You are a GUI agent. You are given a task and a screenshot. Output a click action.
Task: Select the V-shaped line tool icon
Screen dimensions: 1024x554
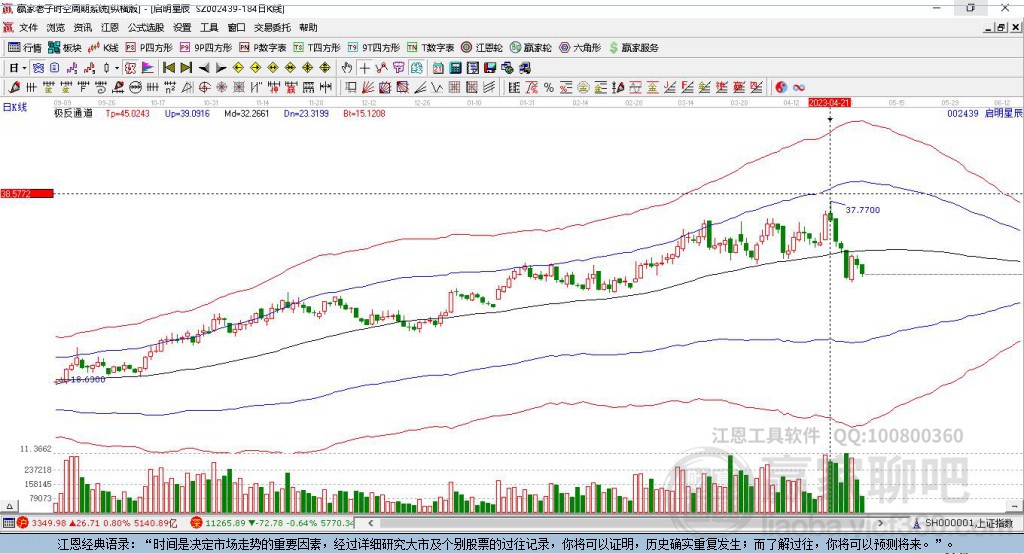click(437, 88)
